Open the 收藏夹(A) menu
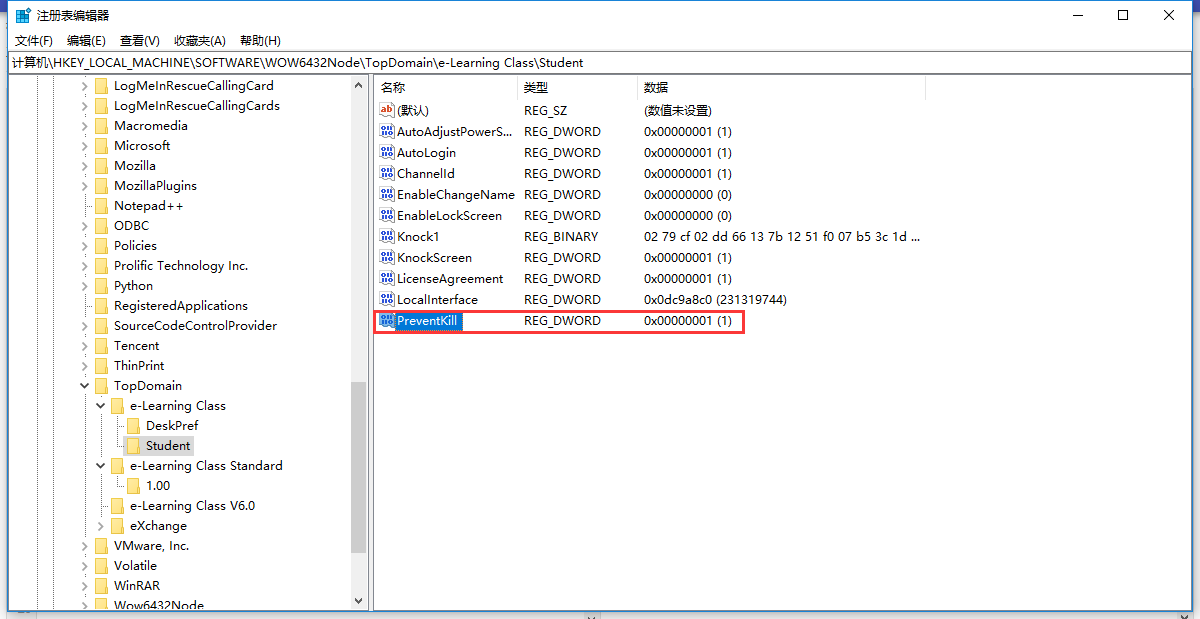The image size is (1200, 619). click(200, 41)
